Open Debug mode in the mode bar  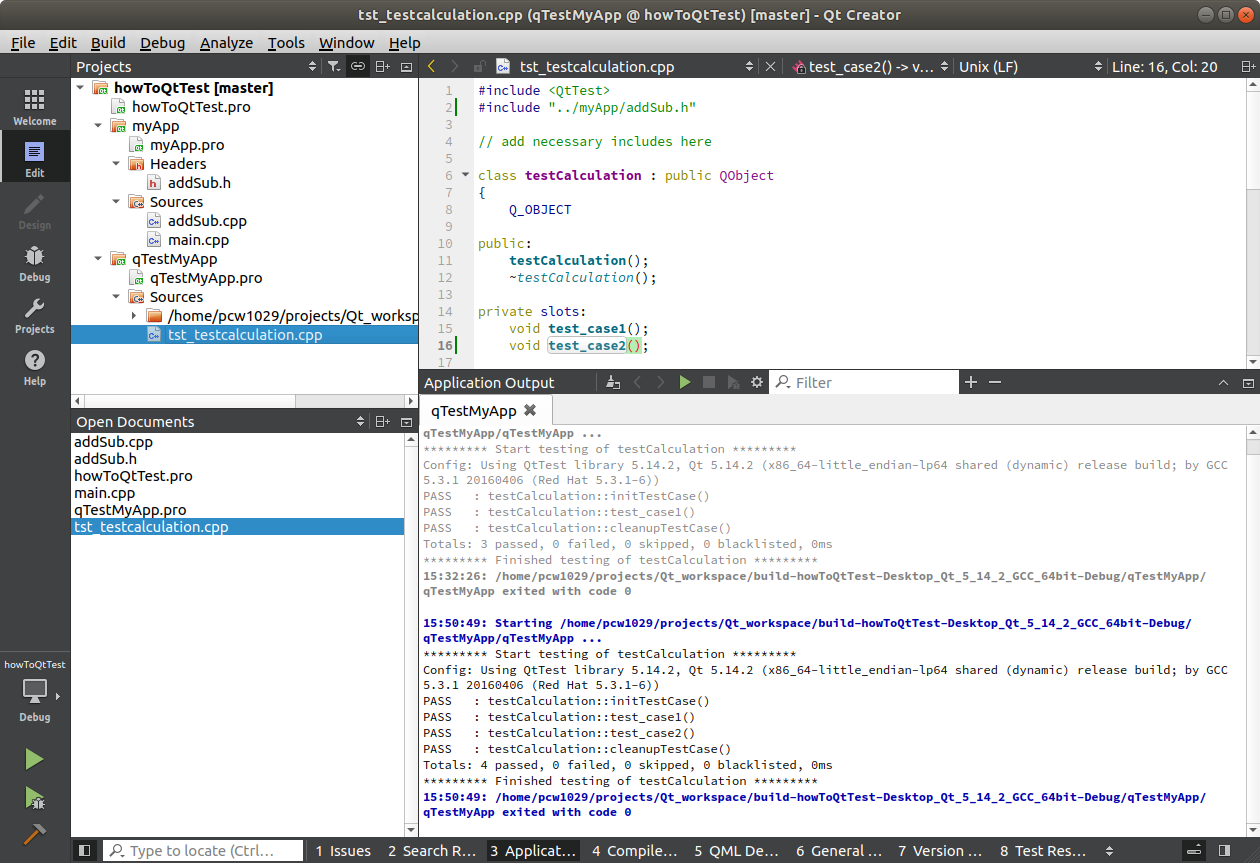pos(34,264)
